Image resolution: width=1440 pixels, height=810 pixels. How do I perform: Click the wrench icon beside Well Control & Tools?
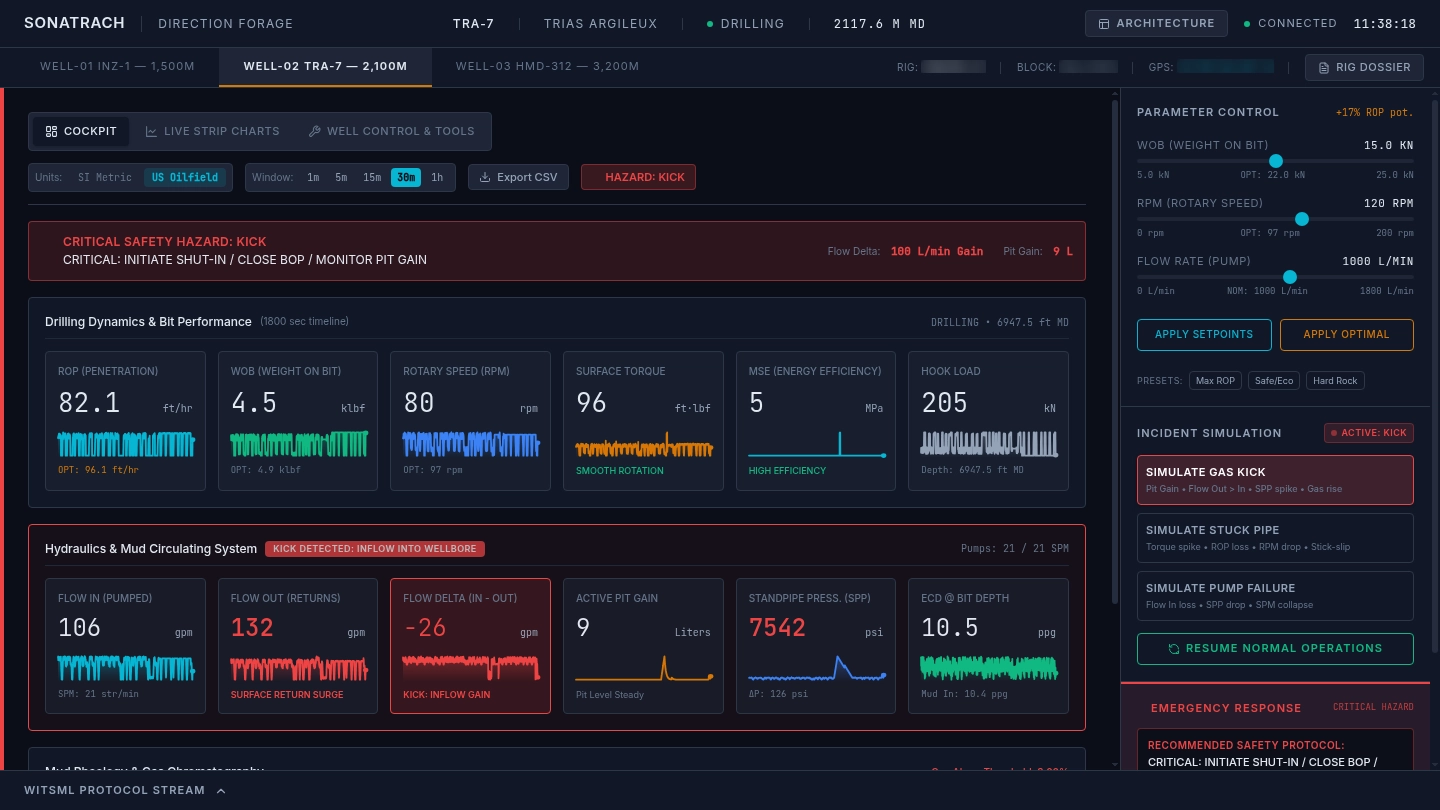tap(314, 131)
